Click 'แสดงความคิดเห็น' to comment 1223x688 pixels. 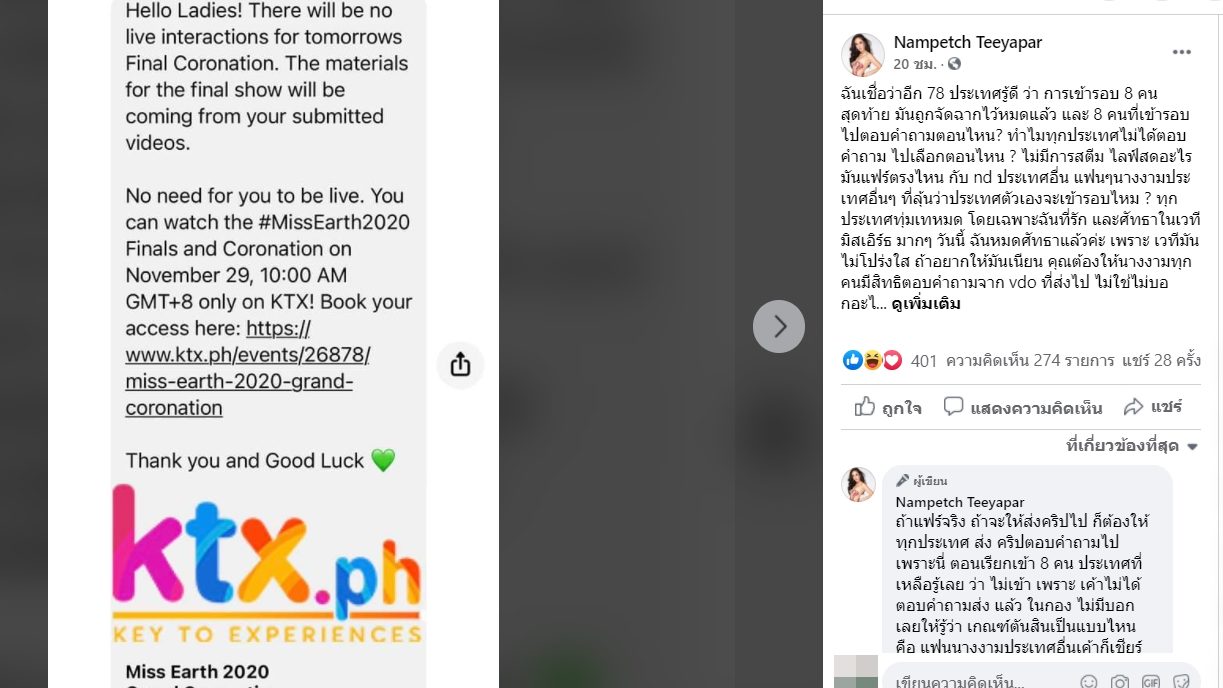(x=1022, y=407)
